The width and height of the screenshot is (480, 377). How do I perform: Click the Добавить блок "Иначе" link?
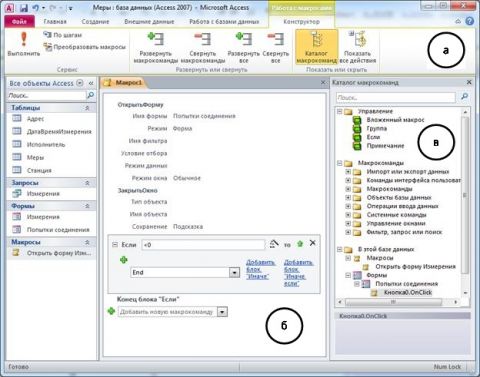(260, 269)
